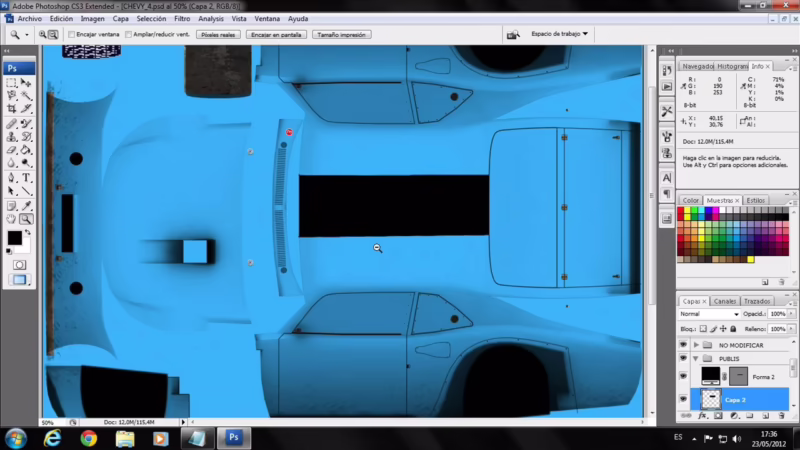Collapse the PUBLIS layer group
This screenshot has width=800, height=450.
tap(696, 357)
